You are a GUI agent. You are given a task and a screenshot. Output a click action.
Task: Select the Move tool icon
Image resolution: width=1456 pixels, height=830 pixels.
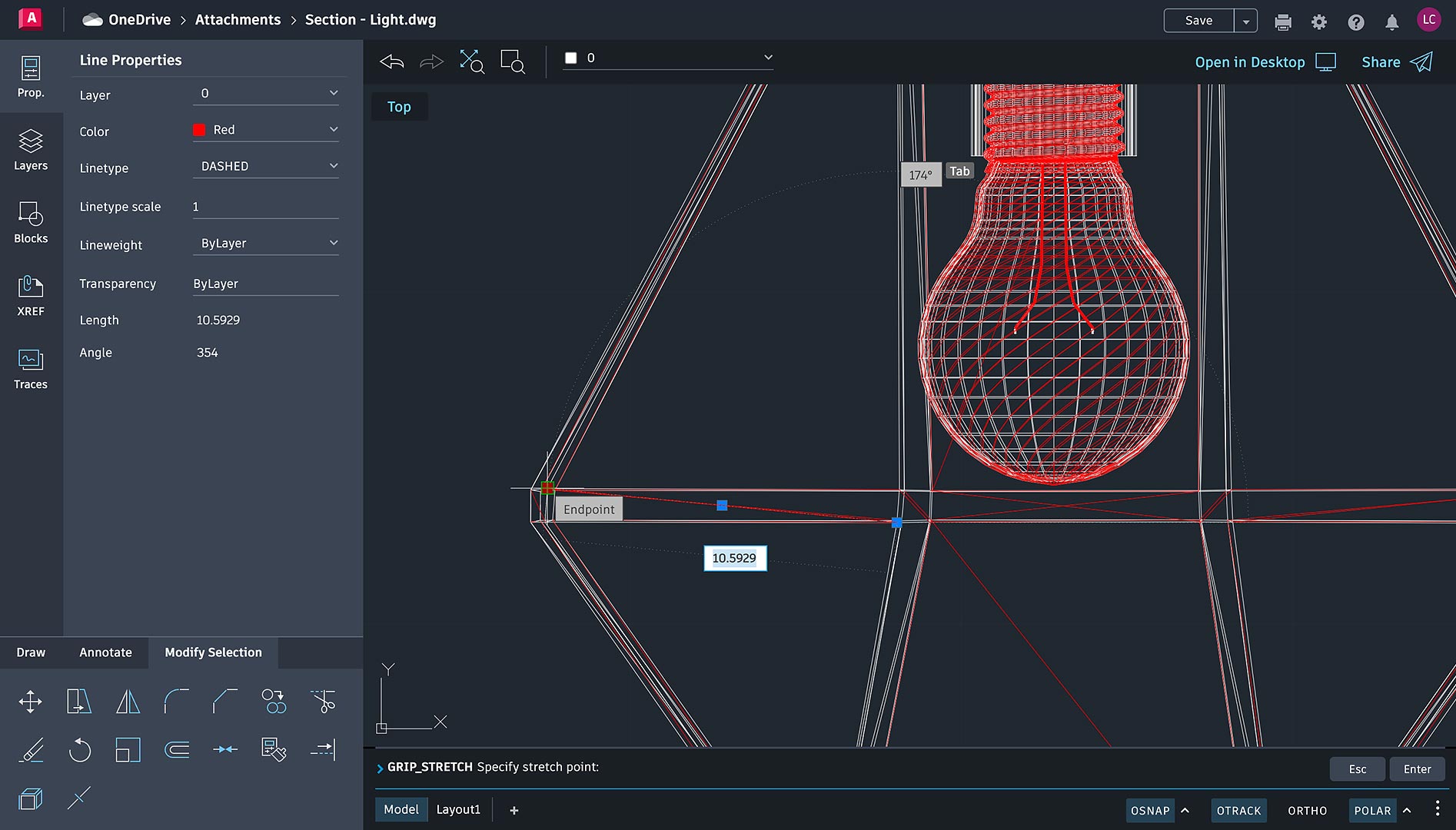(31, 701)
